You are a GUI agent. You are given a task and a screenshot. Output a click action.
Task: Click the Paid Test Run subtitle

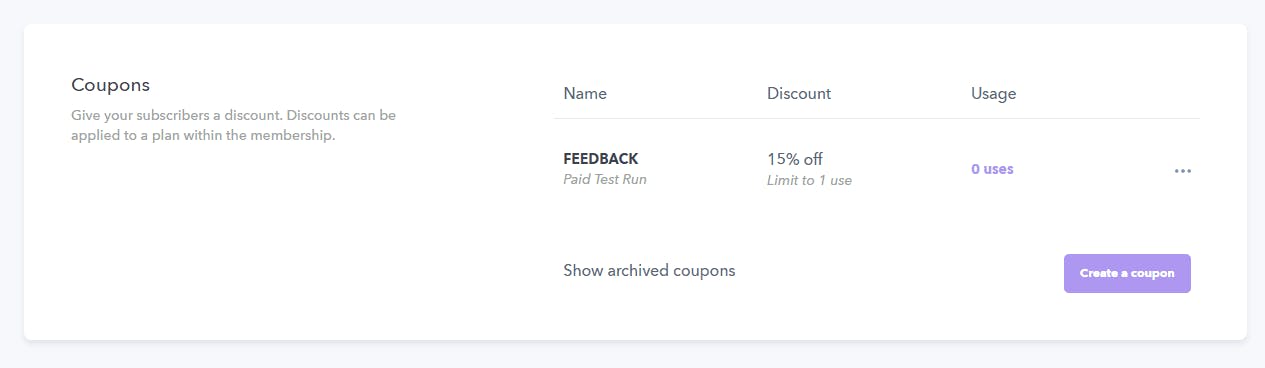click(x=605, y=180)
